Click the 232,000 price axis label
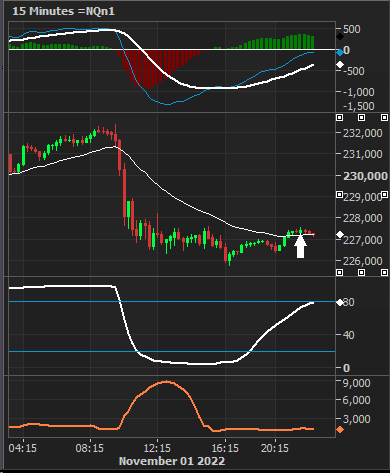The image size is (390, 473). [363, 133]
